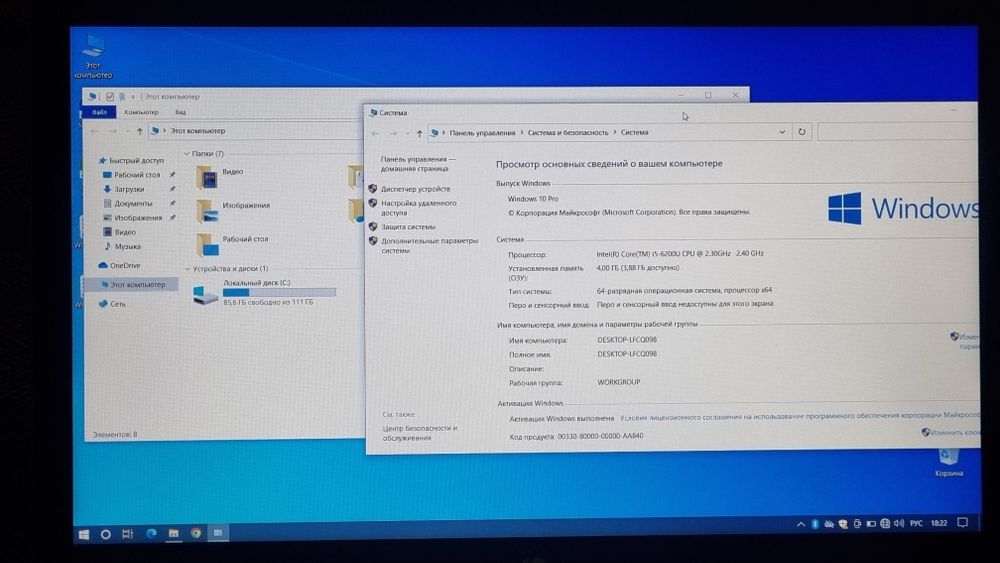Click the battery tray icon
Image resolution: width=1000 pixels, height=563 pixels.
click(x=871, y=524)
